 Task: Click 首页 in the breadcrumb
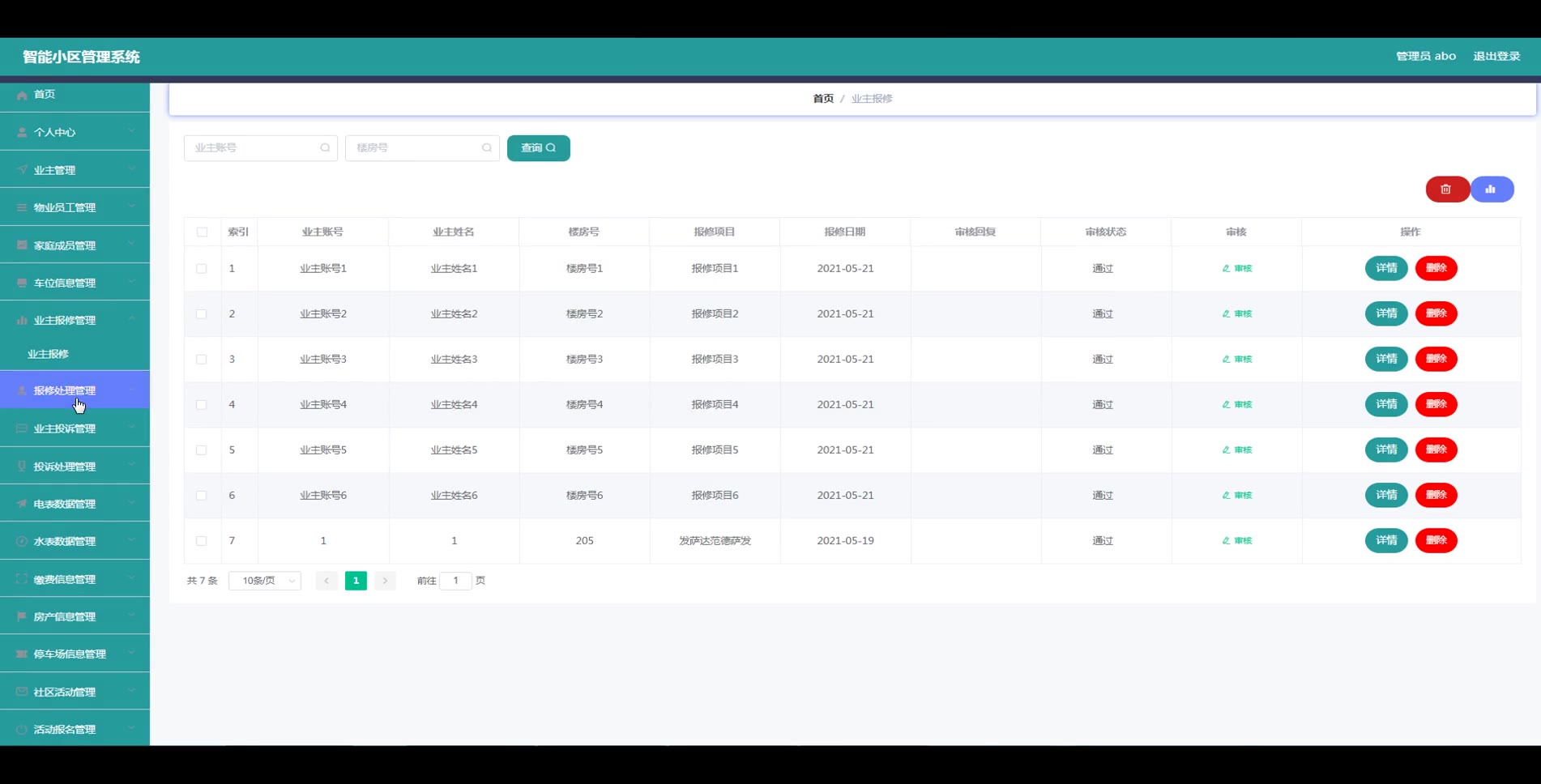(823, 98)
